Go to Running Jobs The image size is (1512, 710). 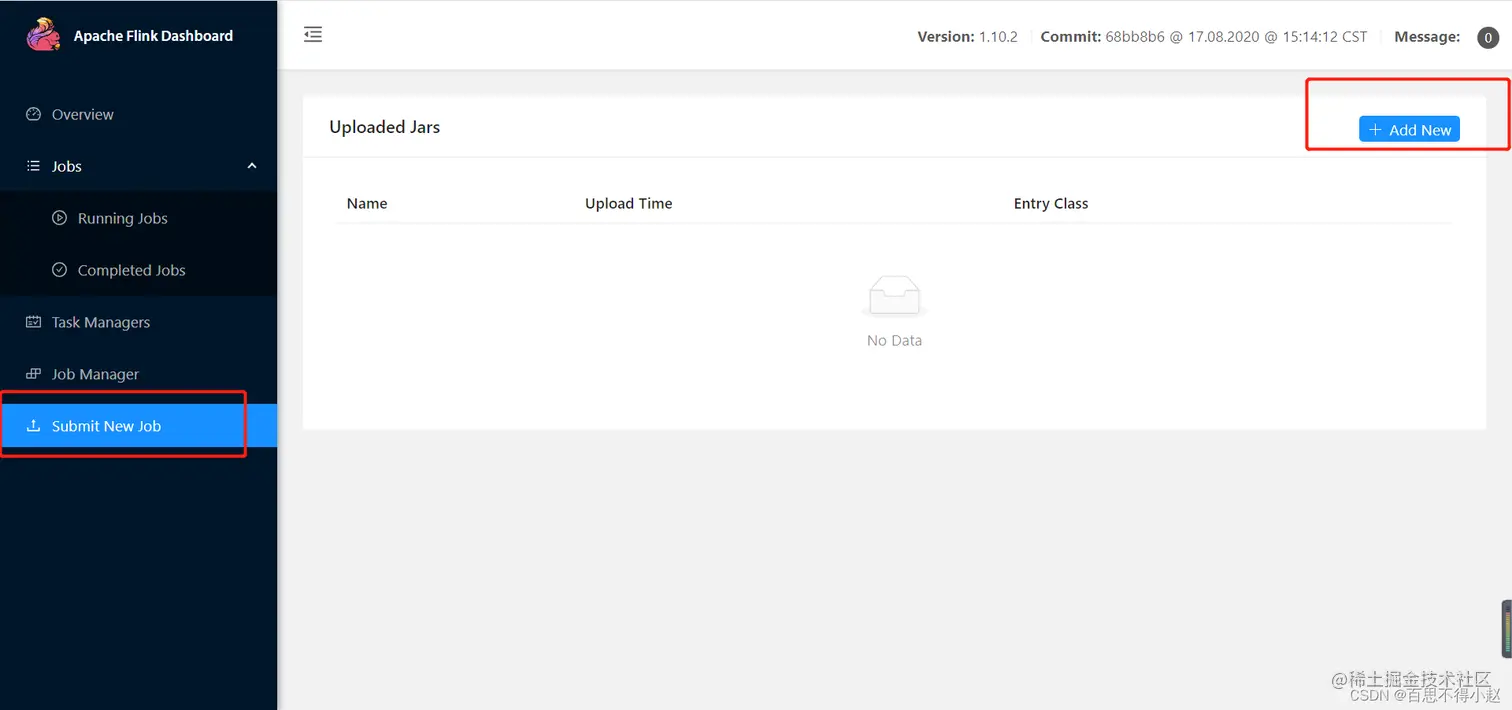pyautogui.click(x=138, y=218)
